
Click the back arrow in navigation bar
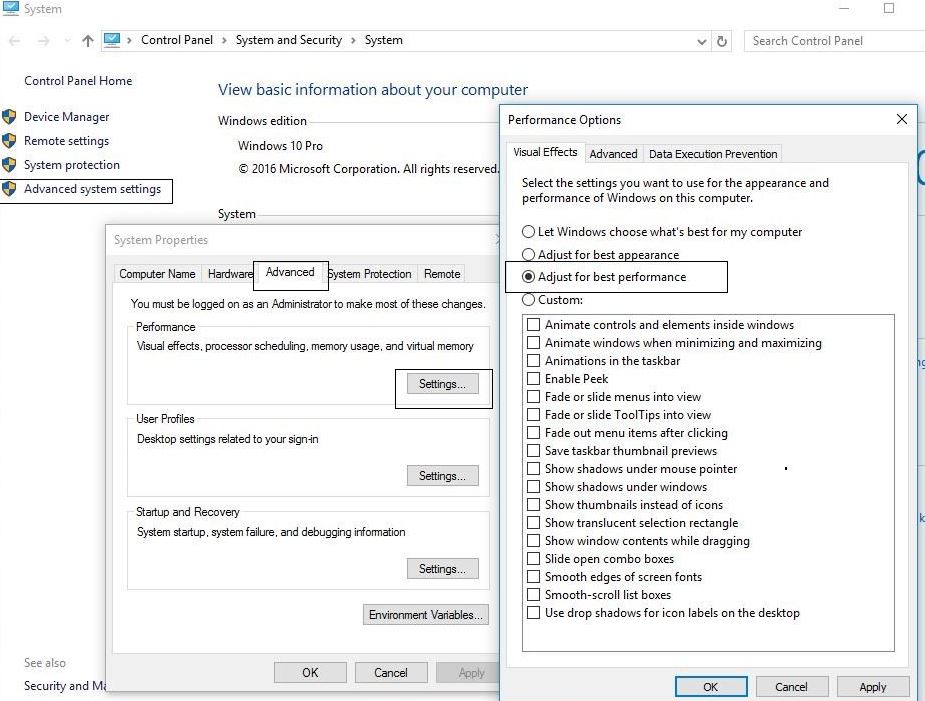pos(16,41)
